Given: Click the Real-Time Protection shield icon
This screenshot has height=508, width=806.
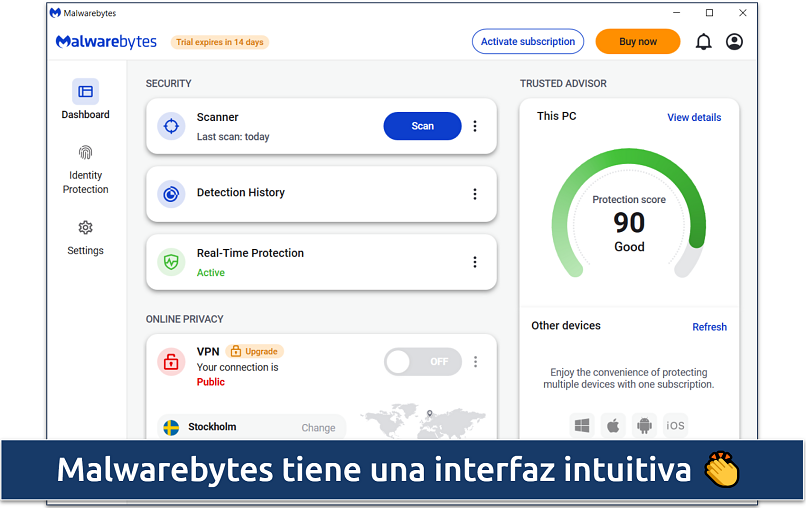Looking at the screenshot, I should point(171,262).
